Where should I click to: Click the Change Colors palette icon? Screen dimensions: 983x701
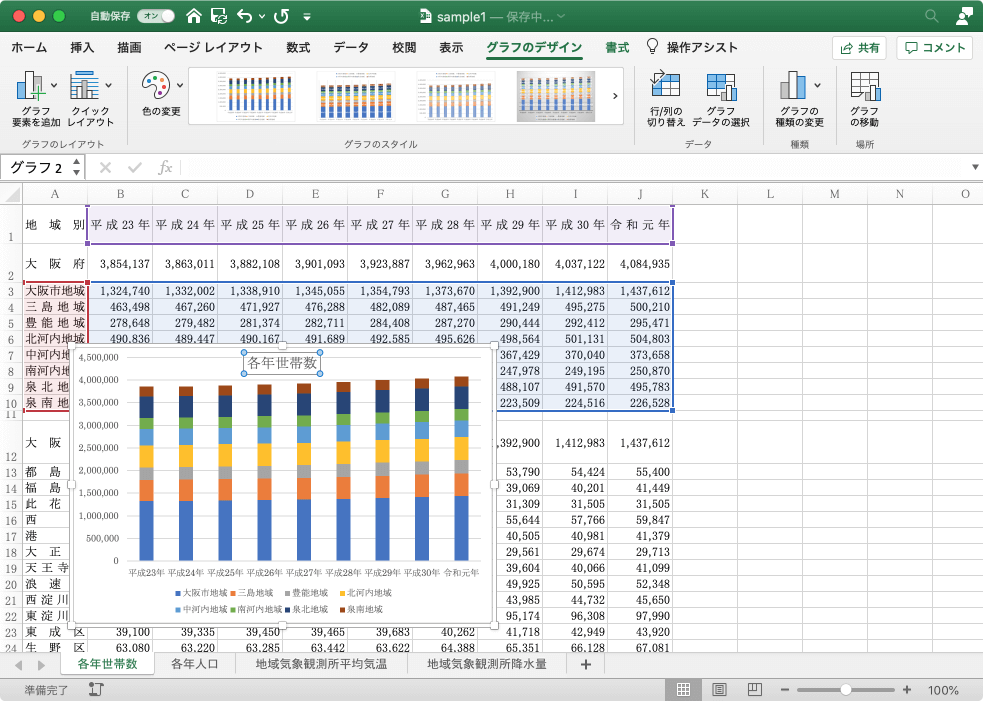pos(156,86)
